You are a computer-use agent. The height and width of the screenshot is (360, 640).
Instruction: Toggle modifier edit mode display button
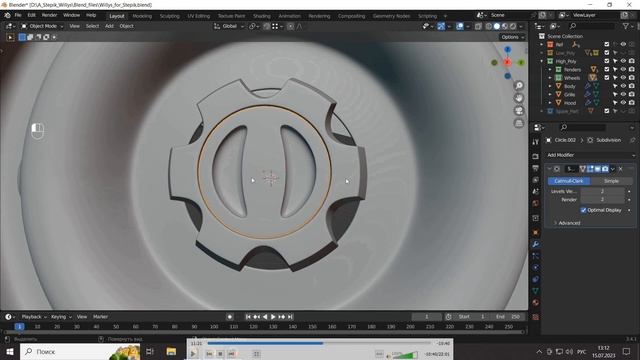pos(590,169)
